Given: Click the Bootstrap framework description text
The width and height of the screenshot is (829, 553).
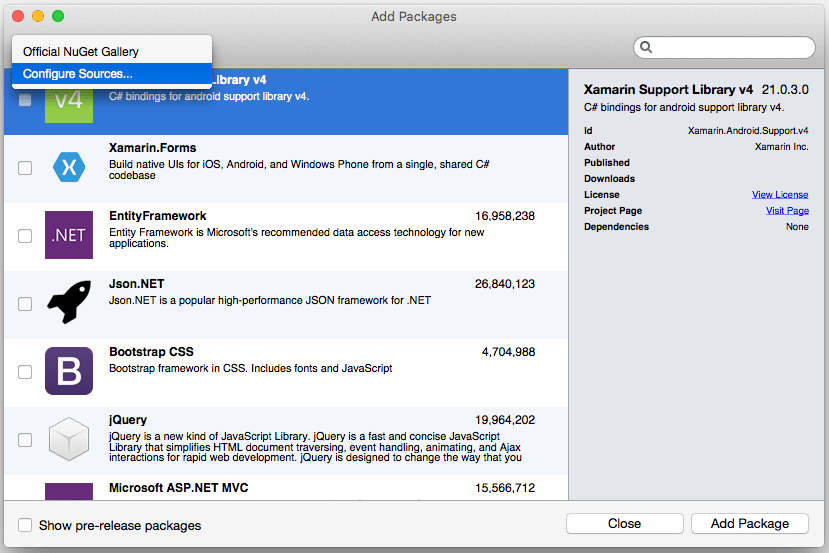Looking at the screenshot, I should [251, 368].
